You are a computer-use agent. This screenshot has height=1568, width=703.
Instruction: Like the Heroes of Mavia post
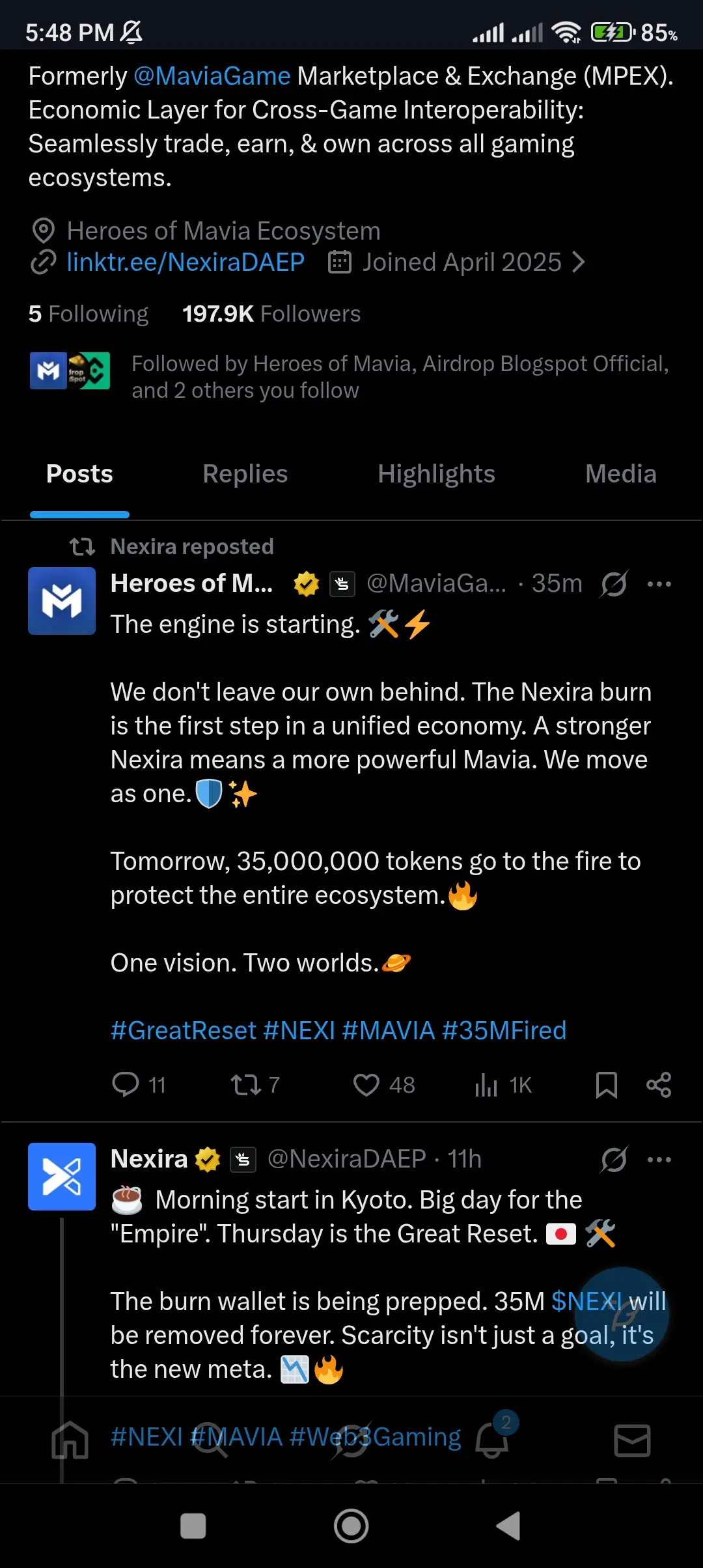click(x=366, y=1085)
